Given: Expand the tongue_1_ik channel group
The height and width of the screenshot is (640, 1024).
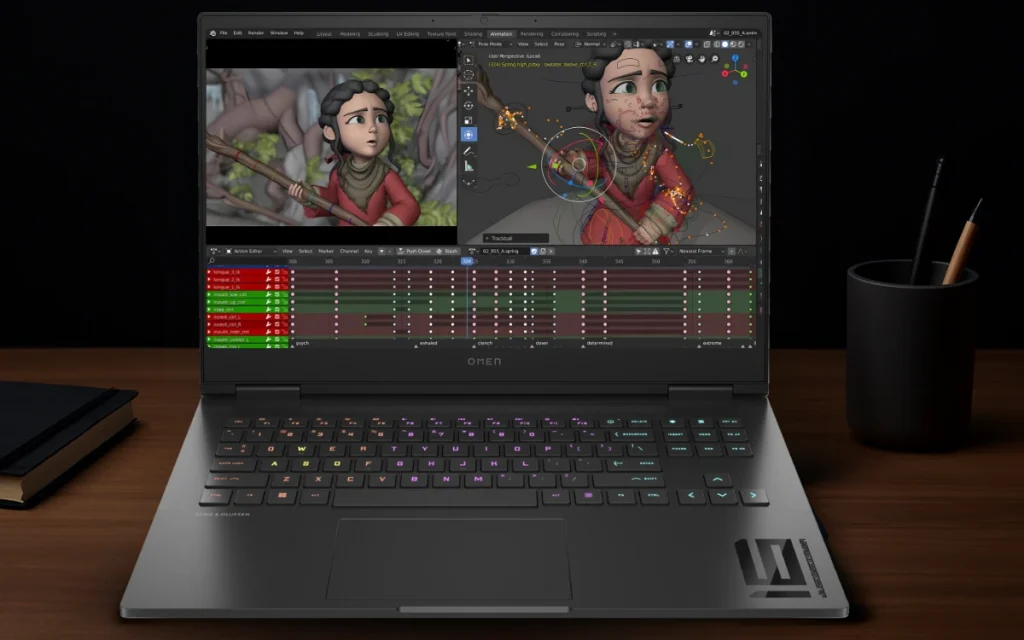Looking at the screenshot, I should (x=209, y=287).
